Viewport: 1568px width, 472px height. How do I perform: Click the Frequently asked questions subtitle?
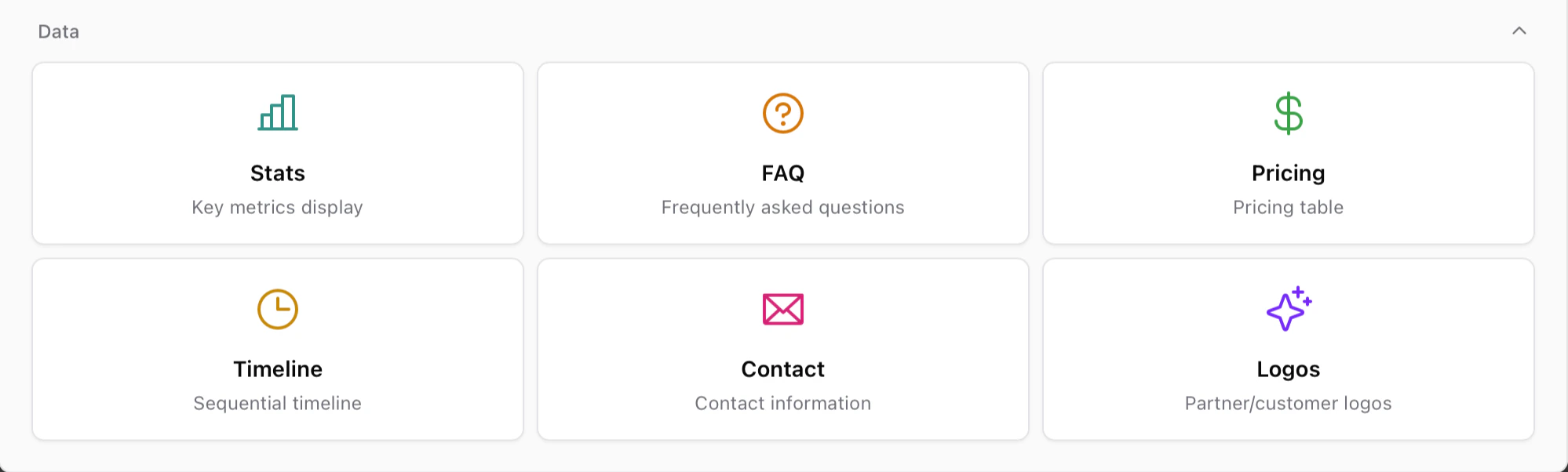point(782,207)
